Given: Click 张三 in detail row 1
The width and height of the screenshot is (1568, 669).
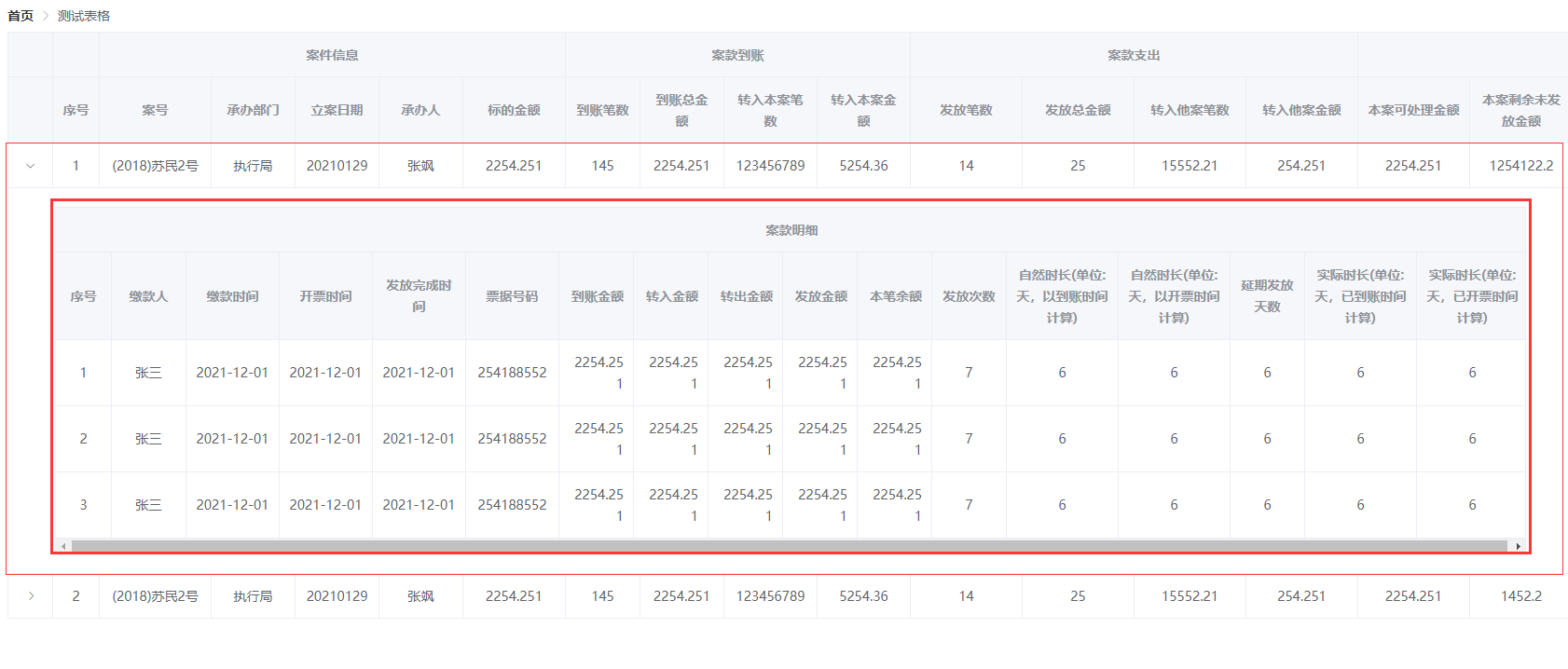Looking at the screenshot, I should tap(148, 373).
